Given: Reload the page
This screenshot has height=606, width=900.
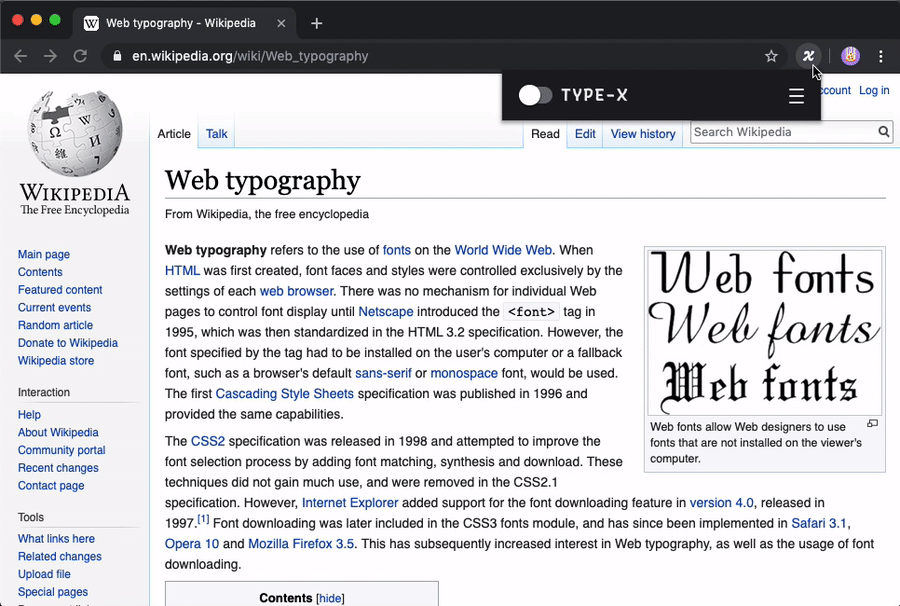Looking at the screenshot, I should pos(80,56).
